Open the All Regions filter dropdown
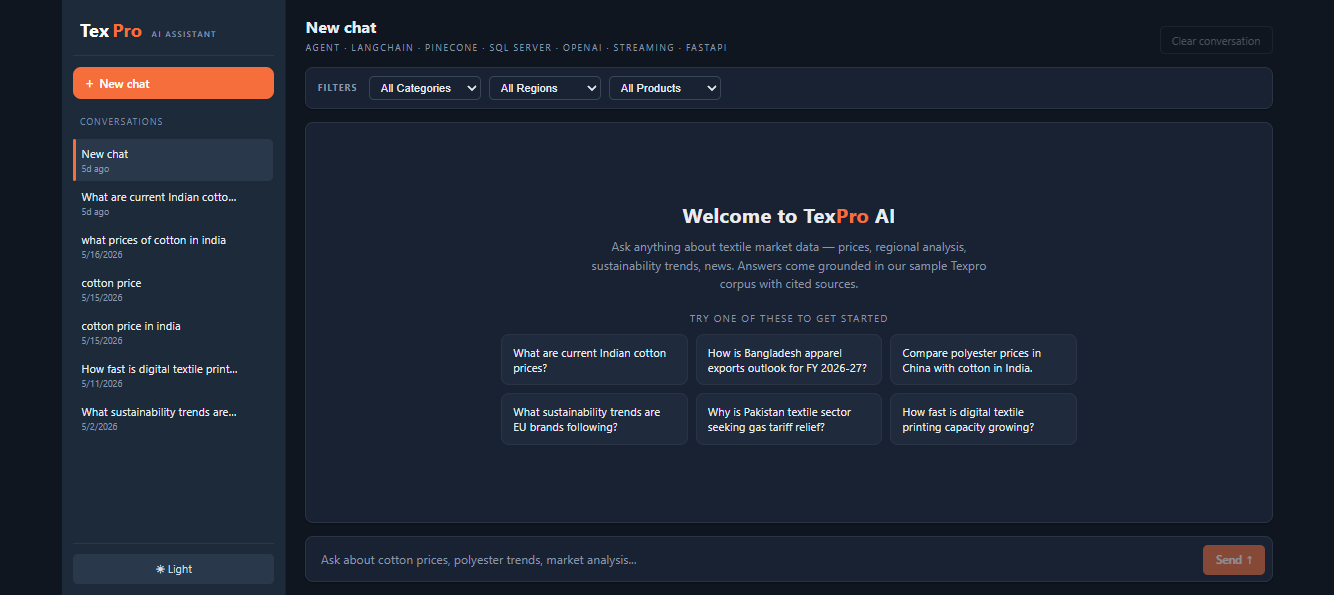 click(x=545, y=88)
